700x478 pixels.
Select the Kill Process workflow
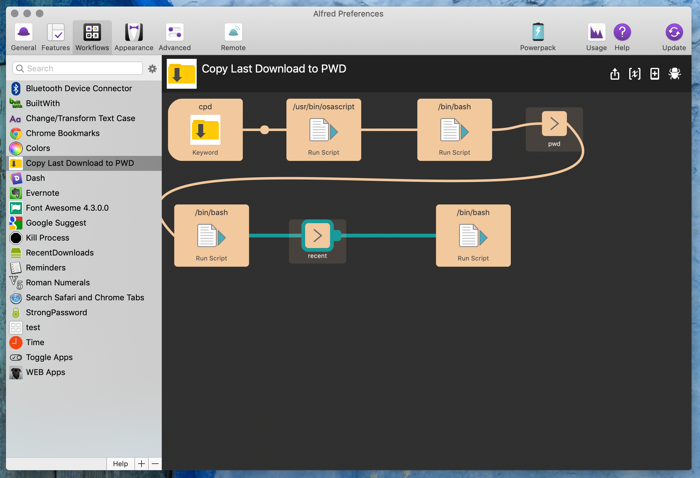click(x=84, y=238)
